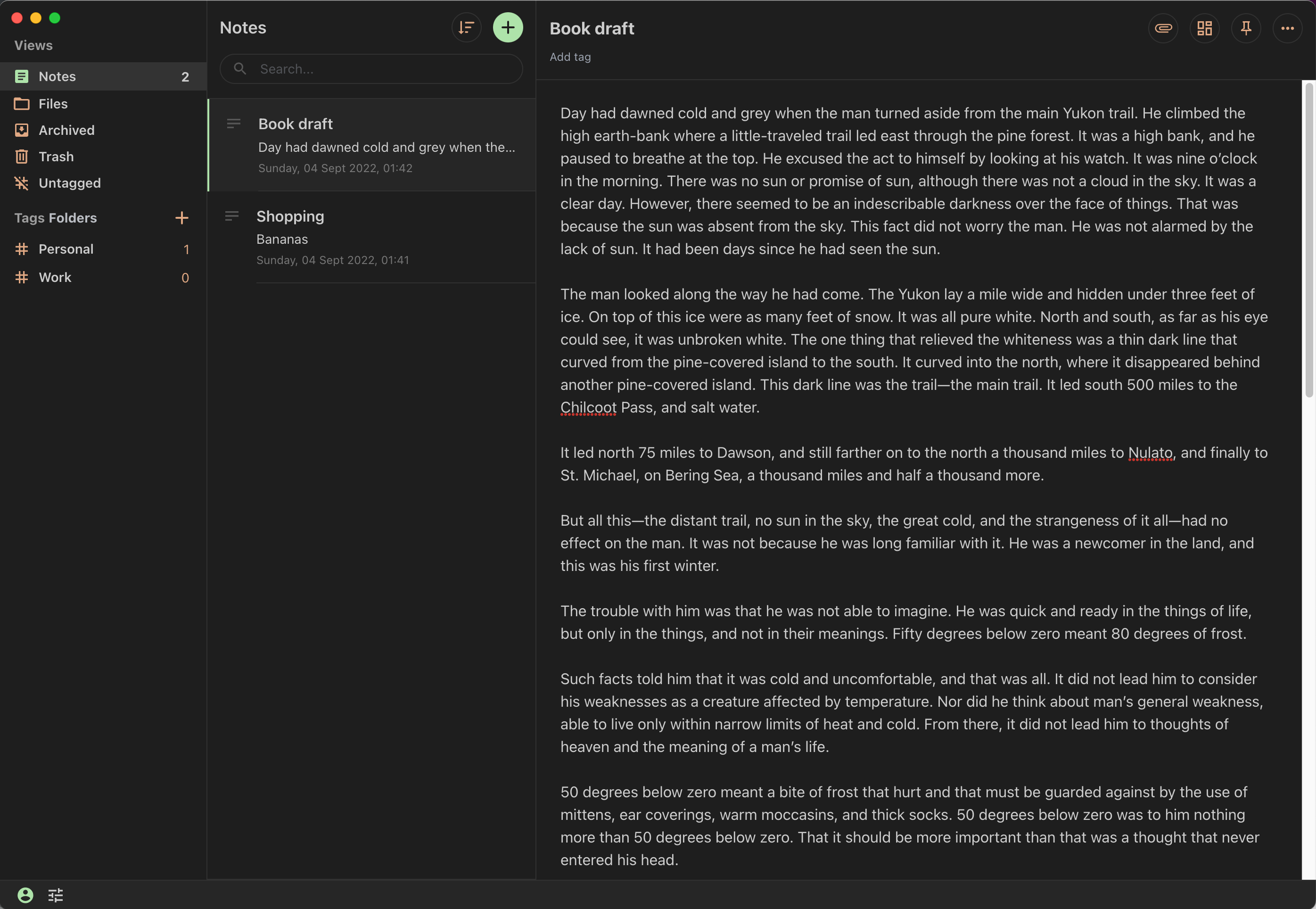
Task: Select the Work tag
Action: coord(55,277)
